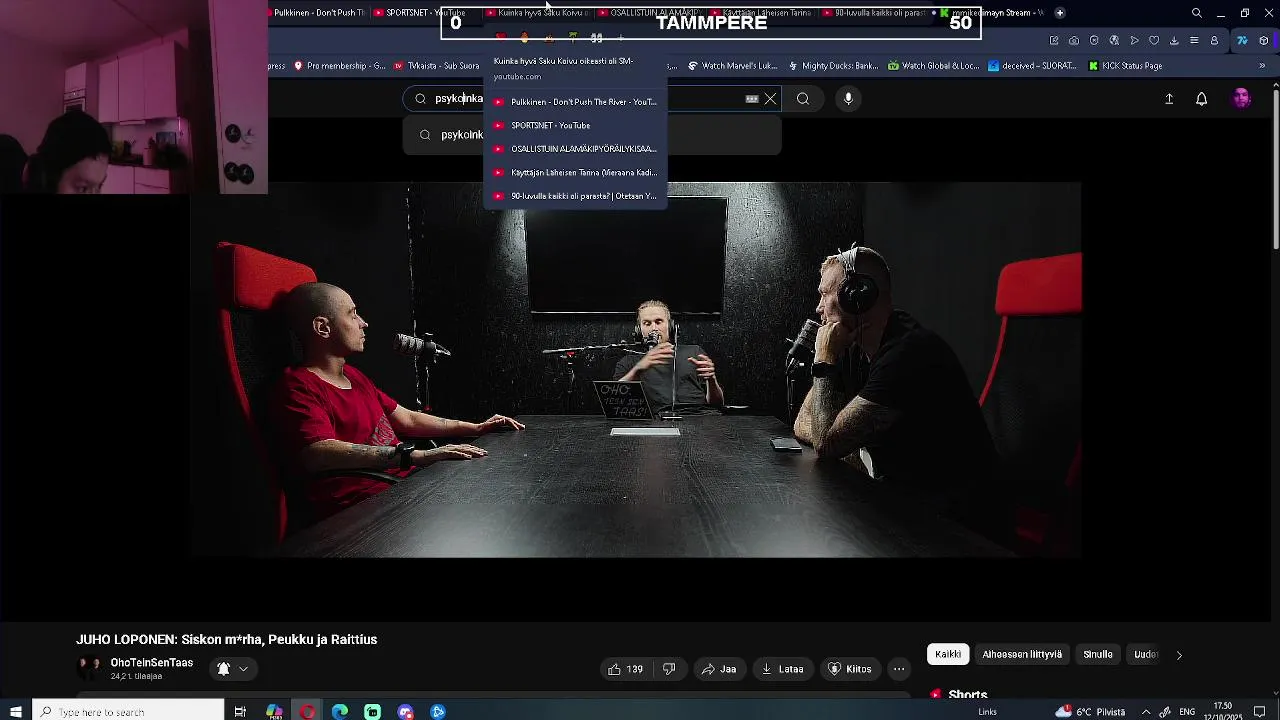Select the Kaikki filter chip
Screen dimensions: 1280x720
tap(948, 654)
